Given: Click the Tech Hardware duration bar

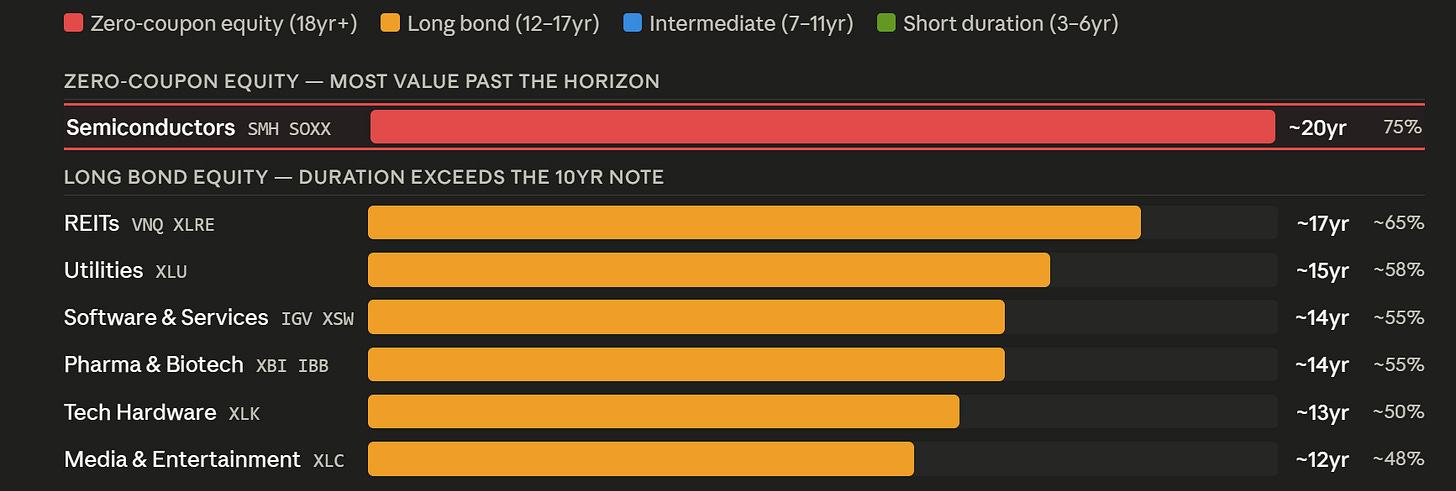Looking at the screenshot, I should [x=663, y=411].
